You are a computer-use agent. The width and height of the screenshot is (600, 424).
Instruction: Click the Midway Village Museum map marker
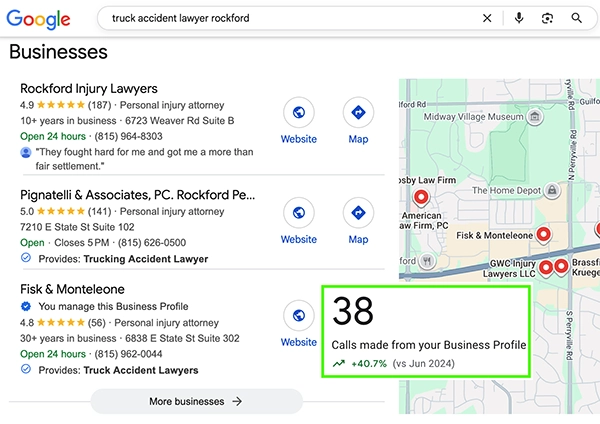[x=535, y=116]
